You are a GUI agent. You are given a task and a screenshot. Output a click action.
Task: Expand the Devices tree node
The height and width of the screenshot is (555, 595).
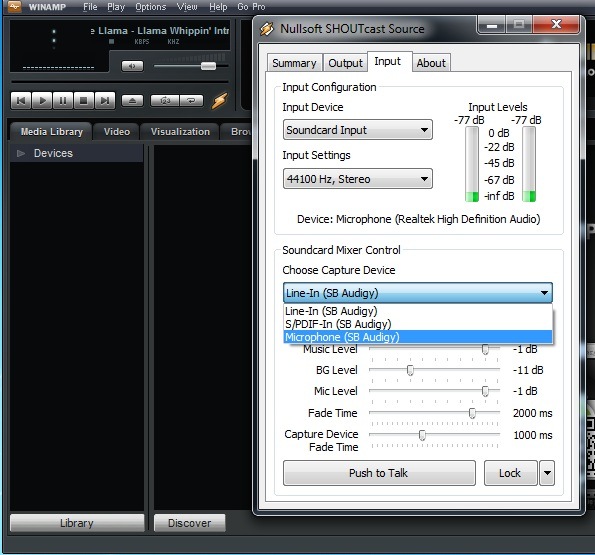point(21,153)
